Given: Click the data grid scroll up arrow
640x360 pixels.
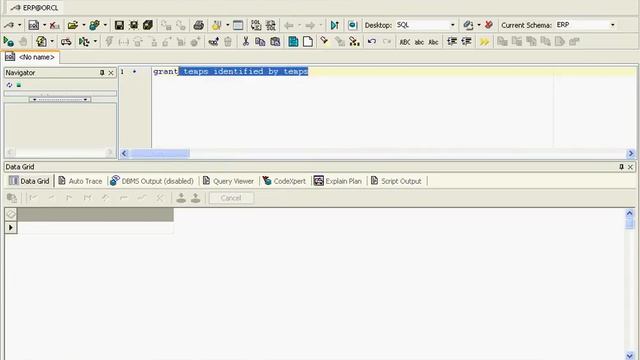Looking at the screenshot, I should (629, 213).
